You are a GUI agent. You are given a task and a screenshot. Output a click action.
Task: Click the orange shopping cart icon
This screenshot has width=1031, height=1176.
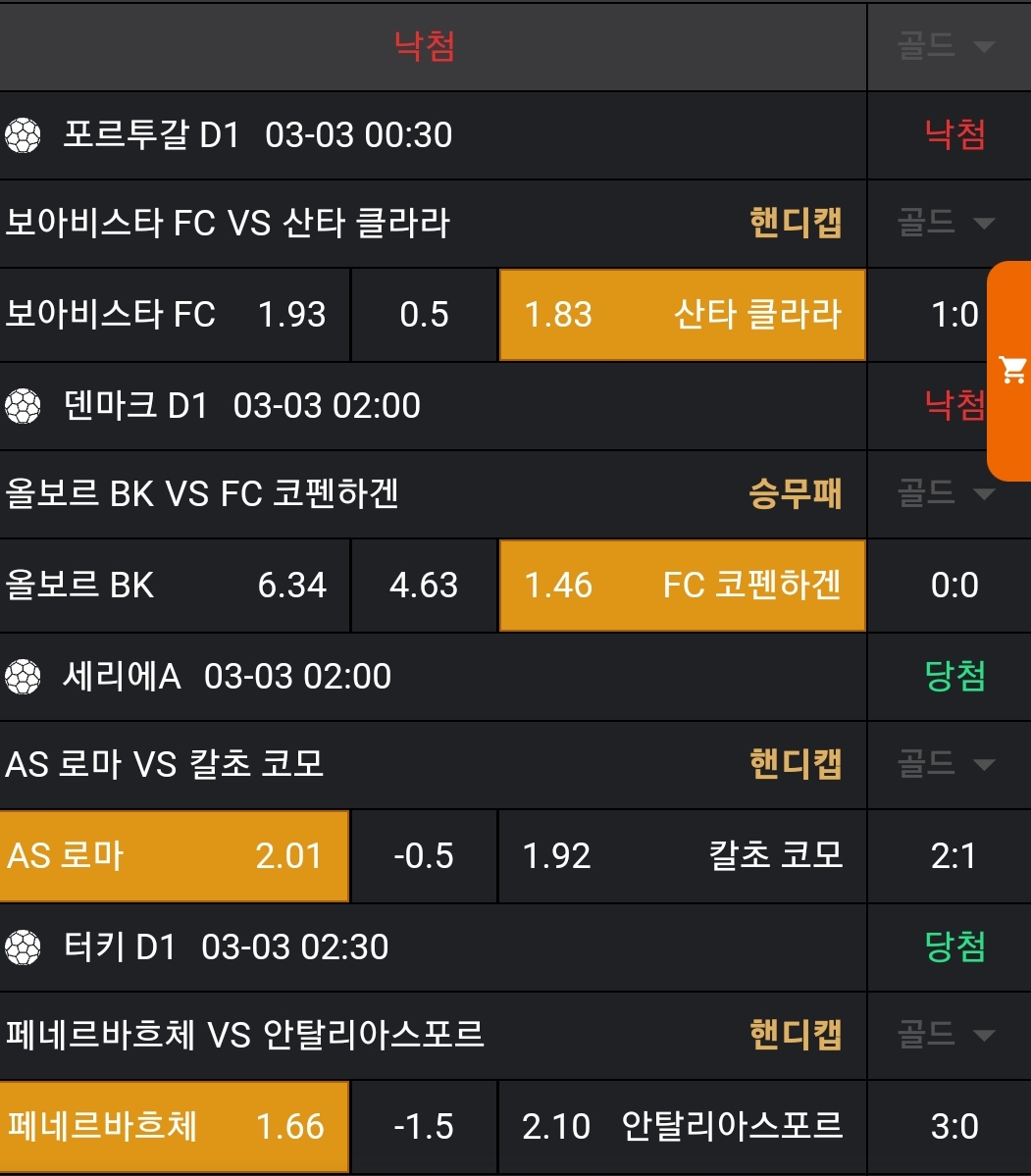click(1011, 371)
